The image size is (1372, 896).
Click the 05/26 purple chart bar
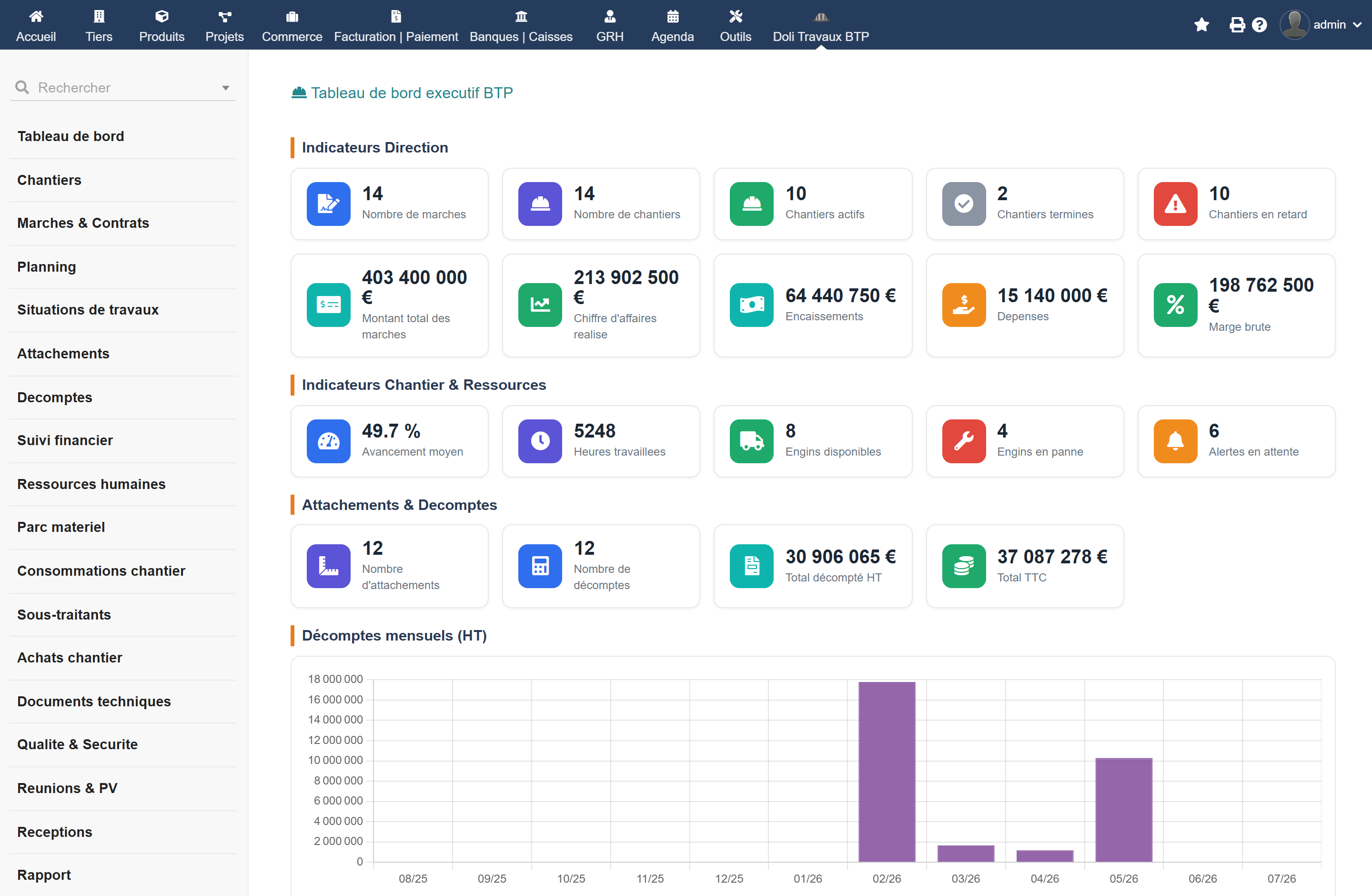(x=1123, y=810)
